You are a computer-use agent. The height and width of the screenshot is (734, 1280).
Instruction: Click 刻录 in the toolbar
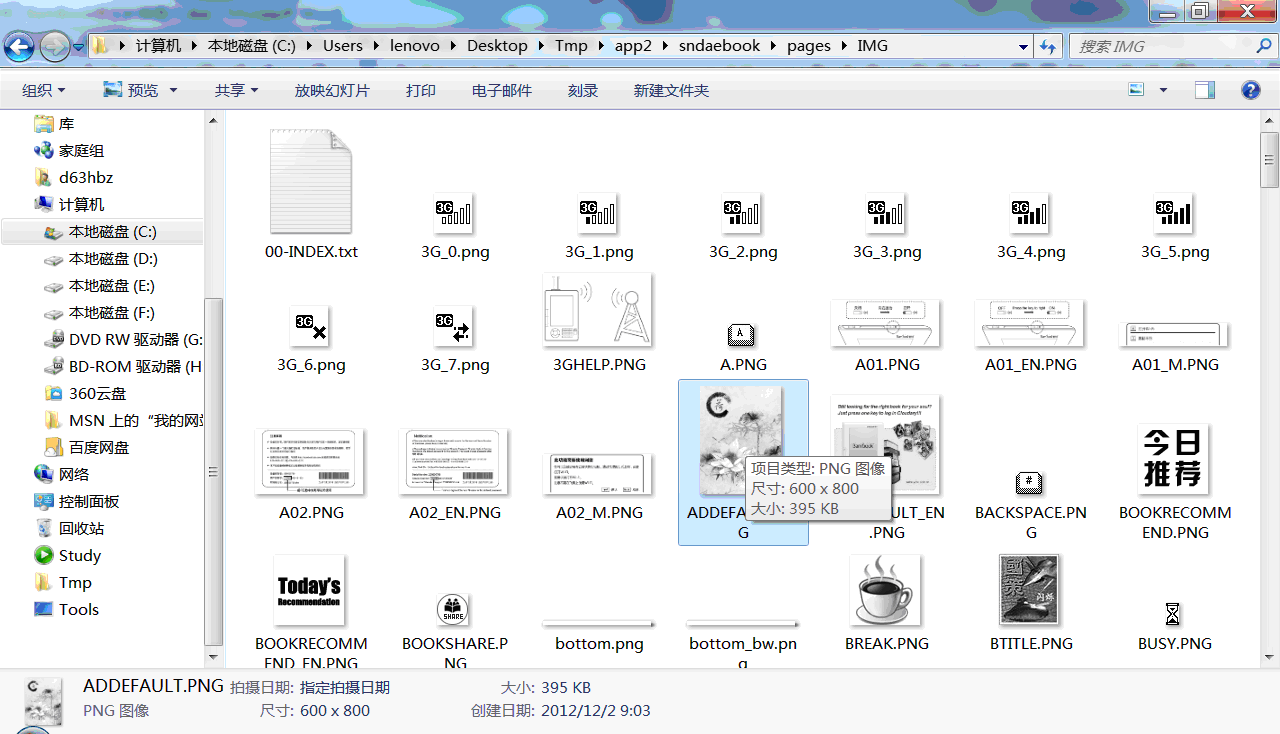(582, 90)
